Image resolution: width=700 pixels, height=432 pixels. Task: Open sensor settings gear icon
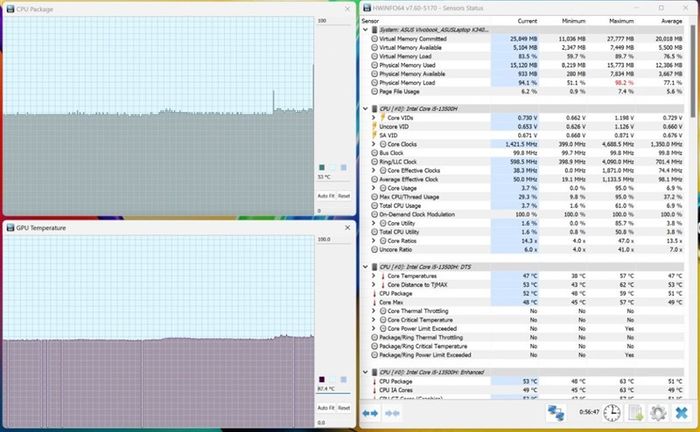point(659,412)
